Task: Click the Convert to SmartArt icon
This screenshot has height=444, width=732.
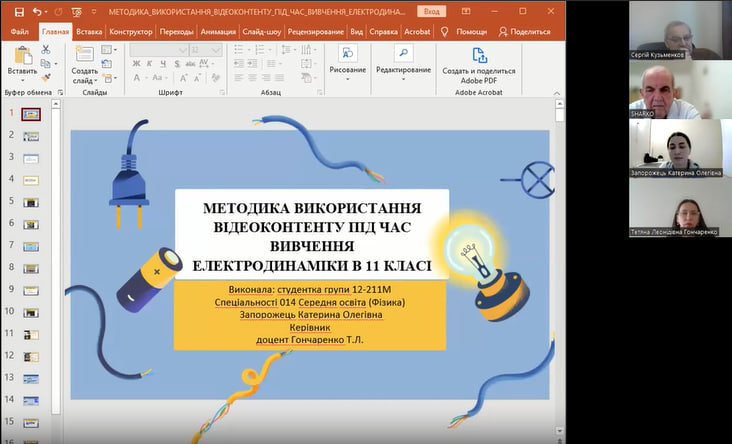Action: 308,78
